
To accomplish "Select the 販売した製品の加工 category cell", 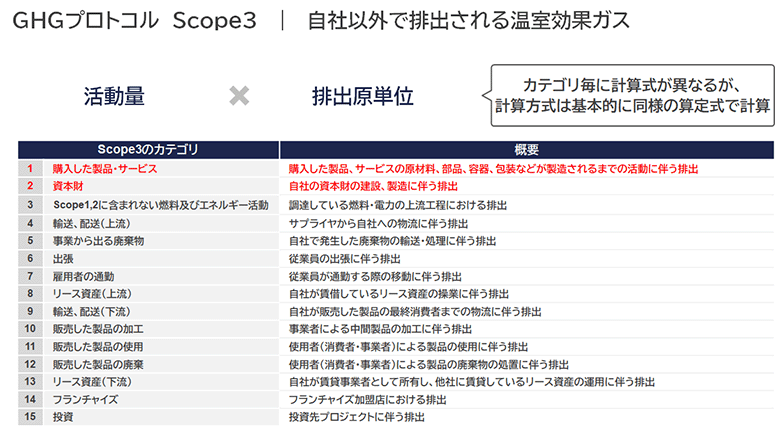I will (x=98, y=328).
